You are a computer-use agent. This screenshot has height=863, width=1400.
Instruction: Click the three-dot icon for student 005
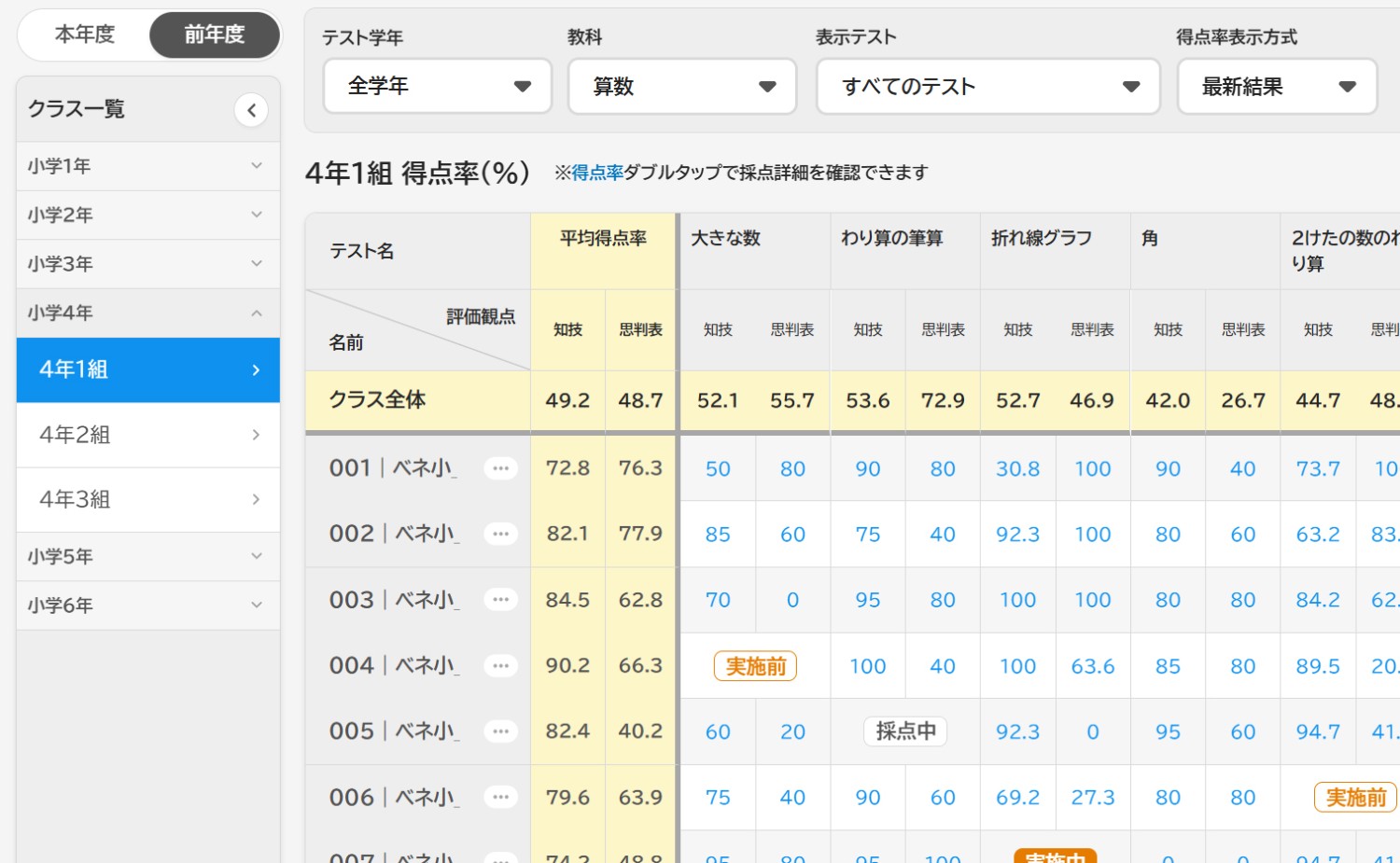point(500,731)
